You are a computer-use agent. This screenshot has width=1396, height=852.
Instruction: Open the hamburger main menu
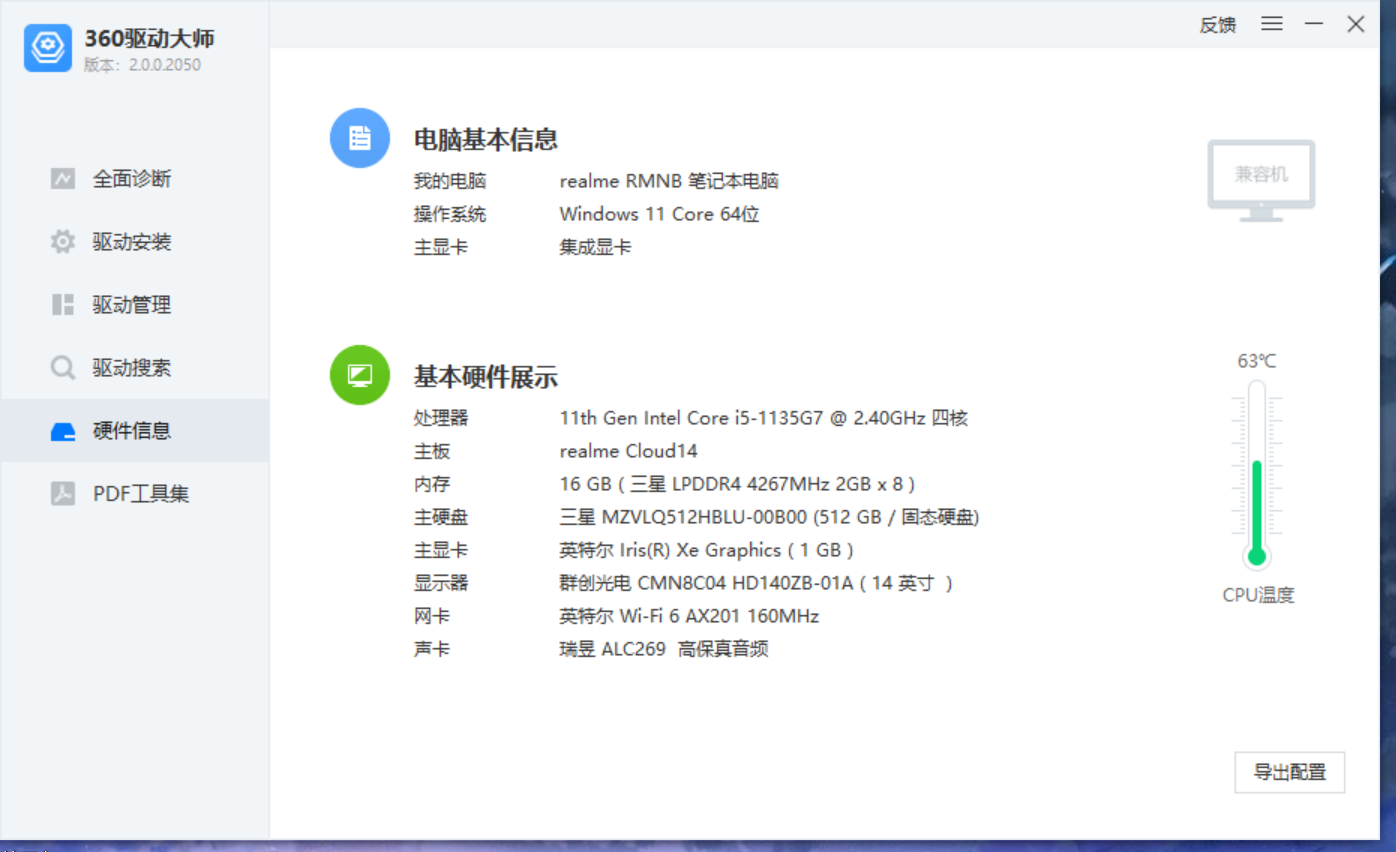[x=1272, y=24]
